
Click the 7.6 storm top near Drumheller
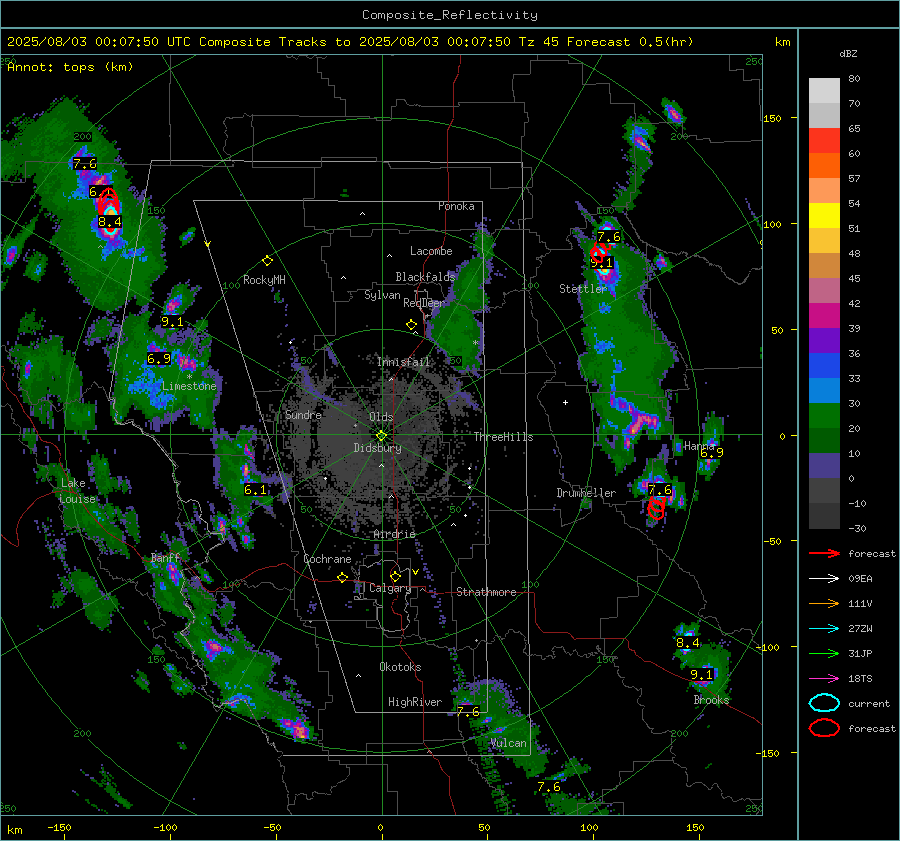coord(660,490)
